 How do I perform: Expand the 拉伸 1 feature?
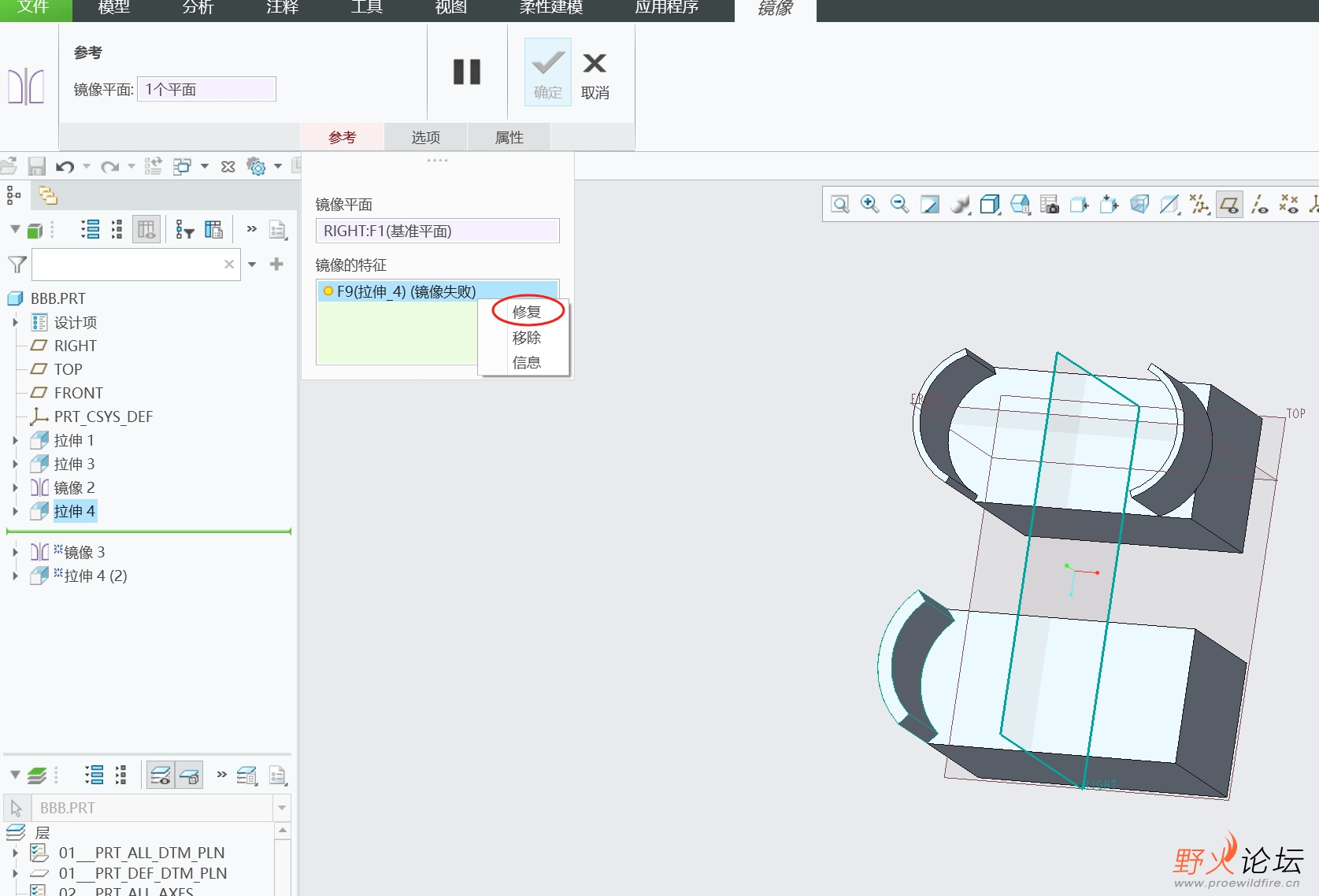[15, 440]
